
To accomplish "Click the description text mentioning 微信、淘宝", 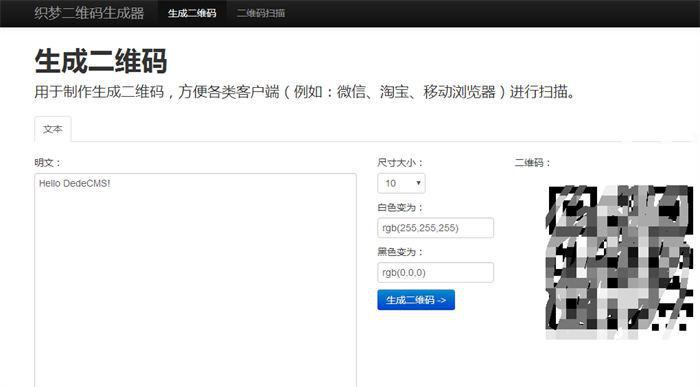I will coord(304,92).
